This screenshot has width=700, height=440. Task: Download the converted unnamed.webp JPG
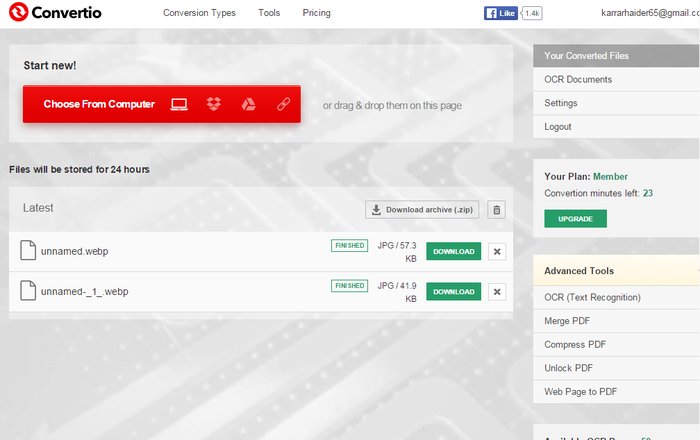point(454,251)
